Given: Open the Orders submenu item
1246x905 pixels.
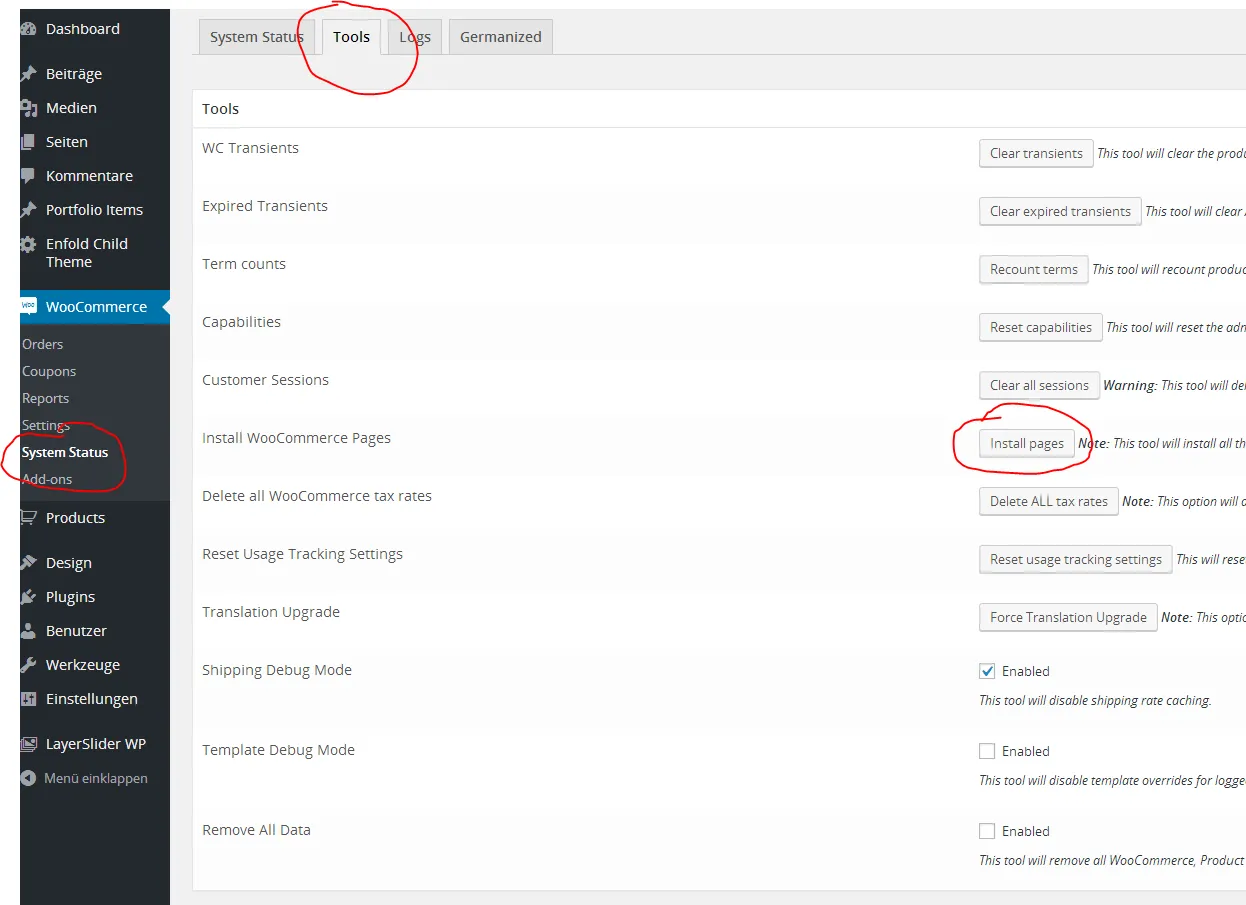Looking at the screenshot, I should (x=43, y=344).
